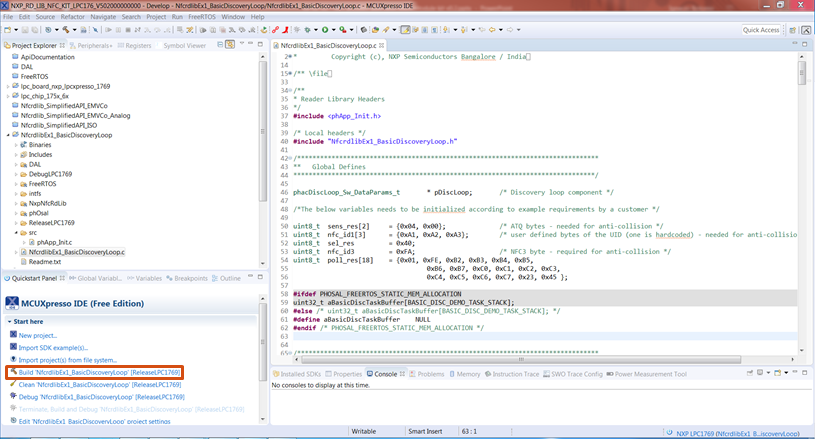Click the green Run button in toolbar
The width and height of the screenshot is (815, 439).
pos(324,30)
